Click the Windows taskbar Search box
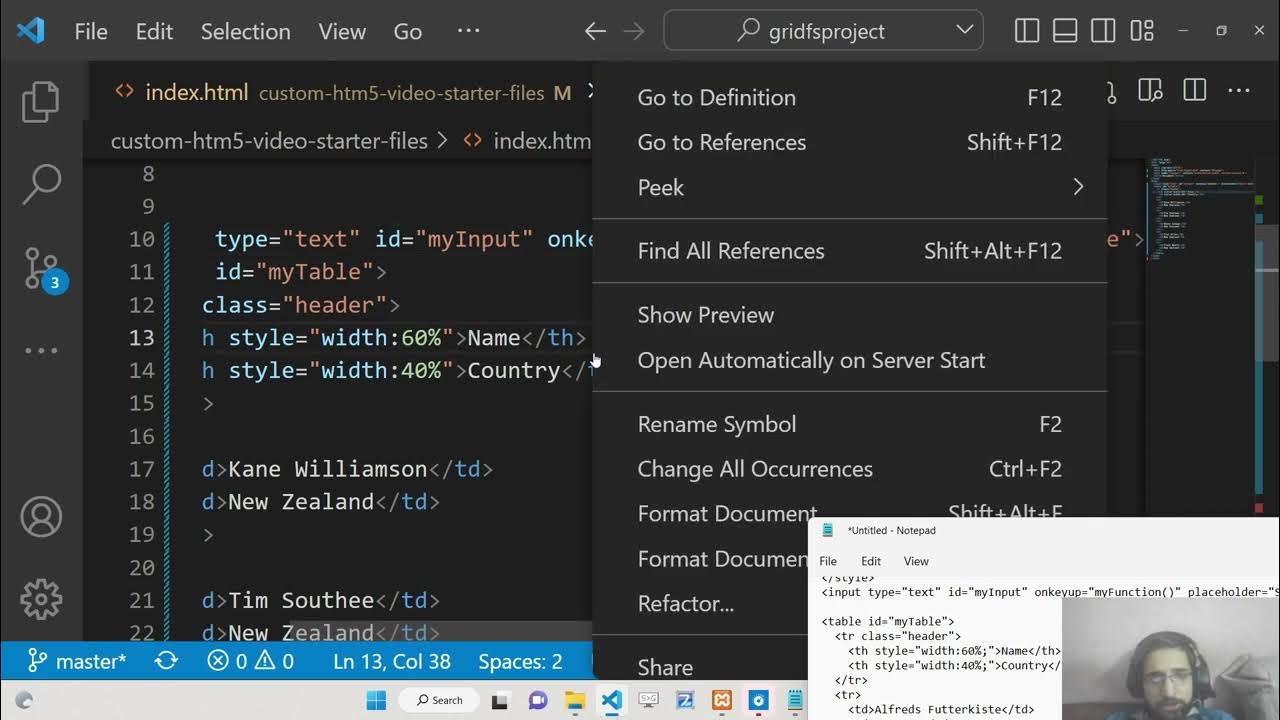 point(440,700)
